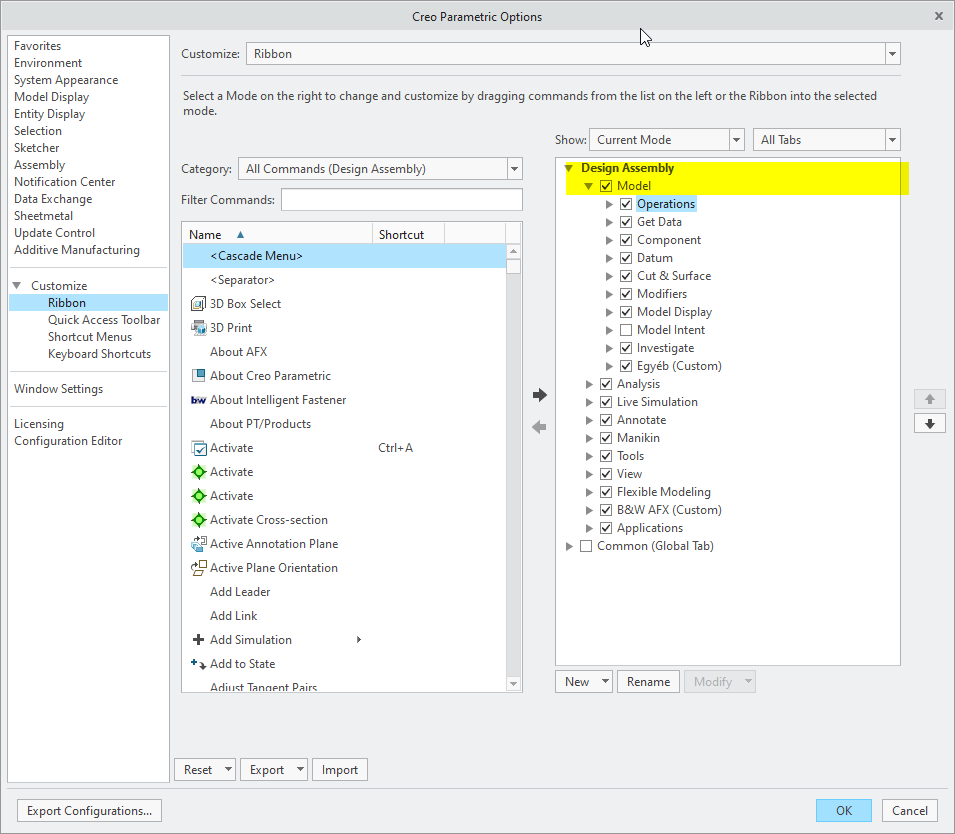Click the Activate Cross-section icon
955x834 pixels.
[199, 520]
